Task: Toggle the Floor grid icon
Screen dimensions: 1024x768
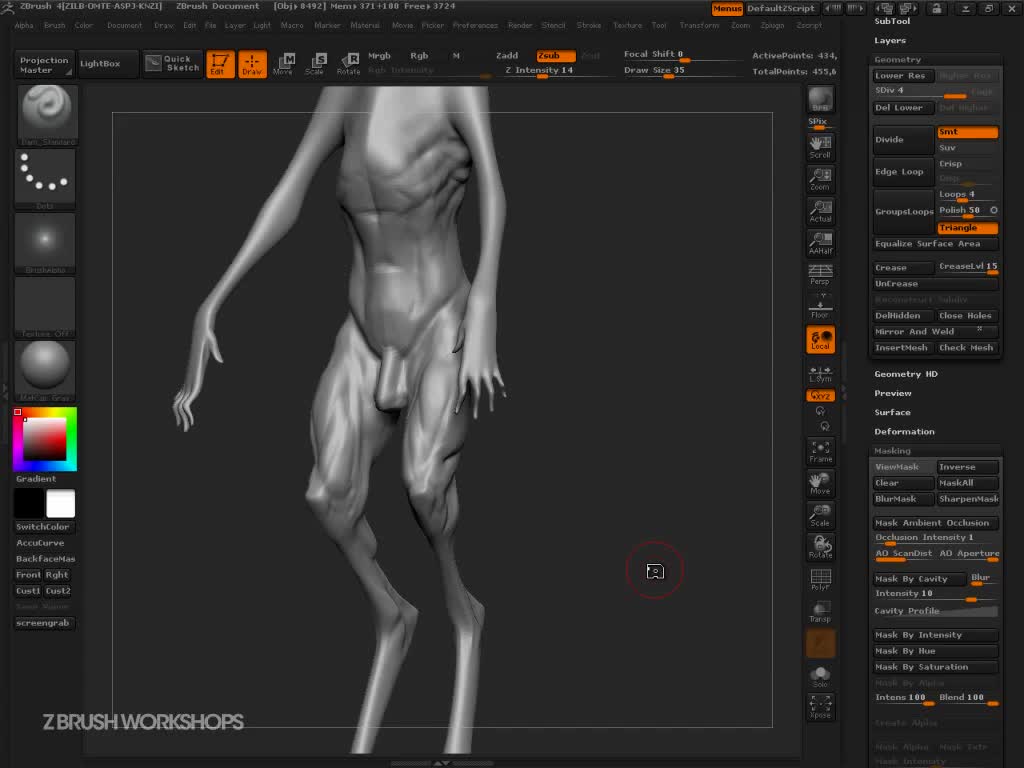Action: click(820, 306)
